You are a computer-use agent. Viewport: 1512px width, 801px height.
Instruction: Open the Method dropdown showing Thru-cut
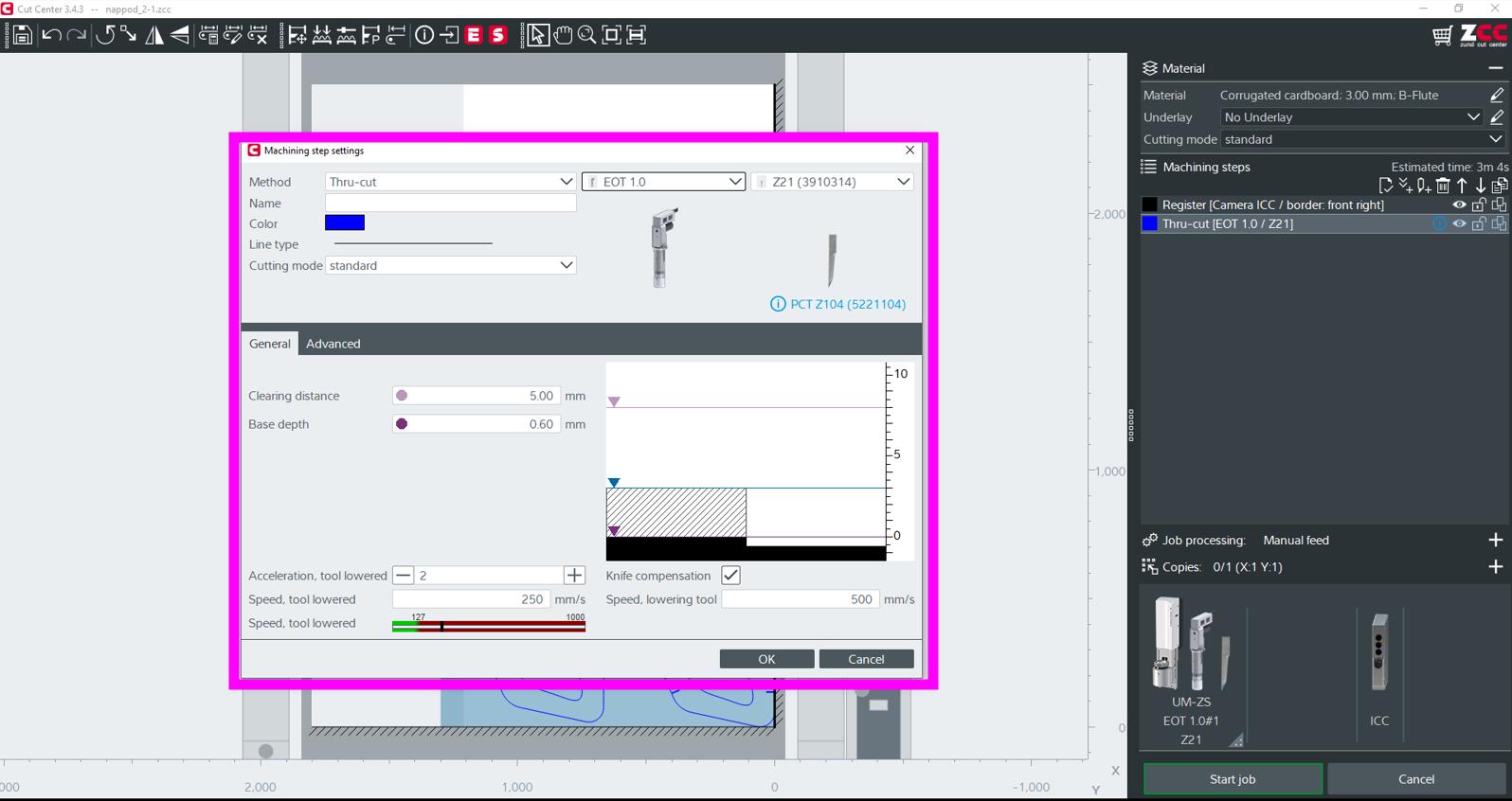coord(450,182)
